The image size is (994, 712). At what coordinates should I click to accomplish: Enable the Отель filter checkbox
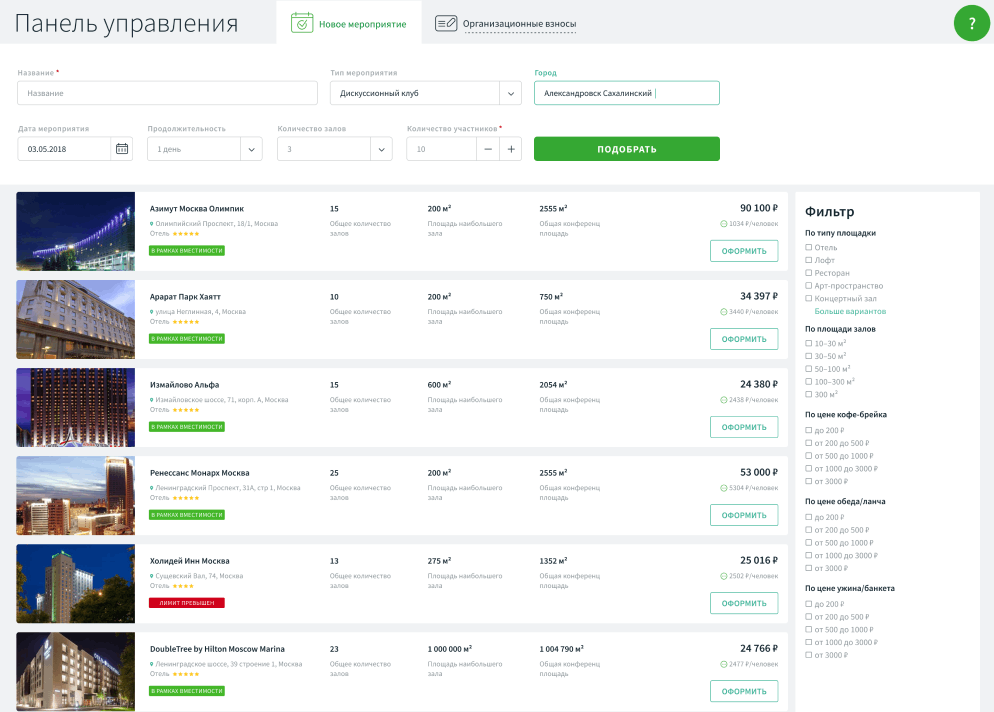(x=807, y=246)
